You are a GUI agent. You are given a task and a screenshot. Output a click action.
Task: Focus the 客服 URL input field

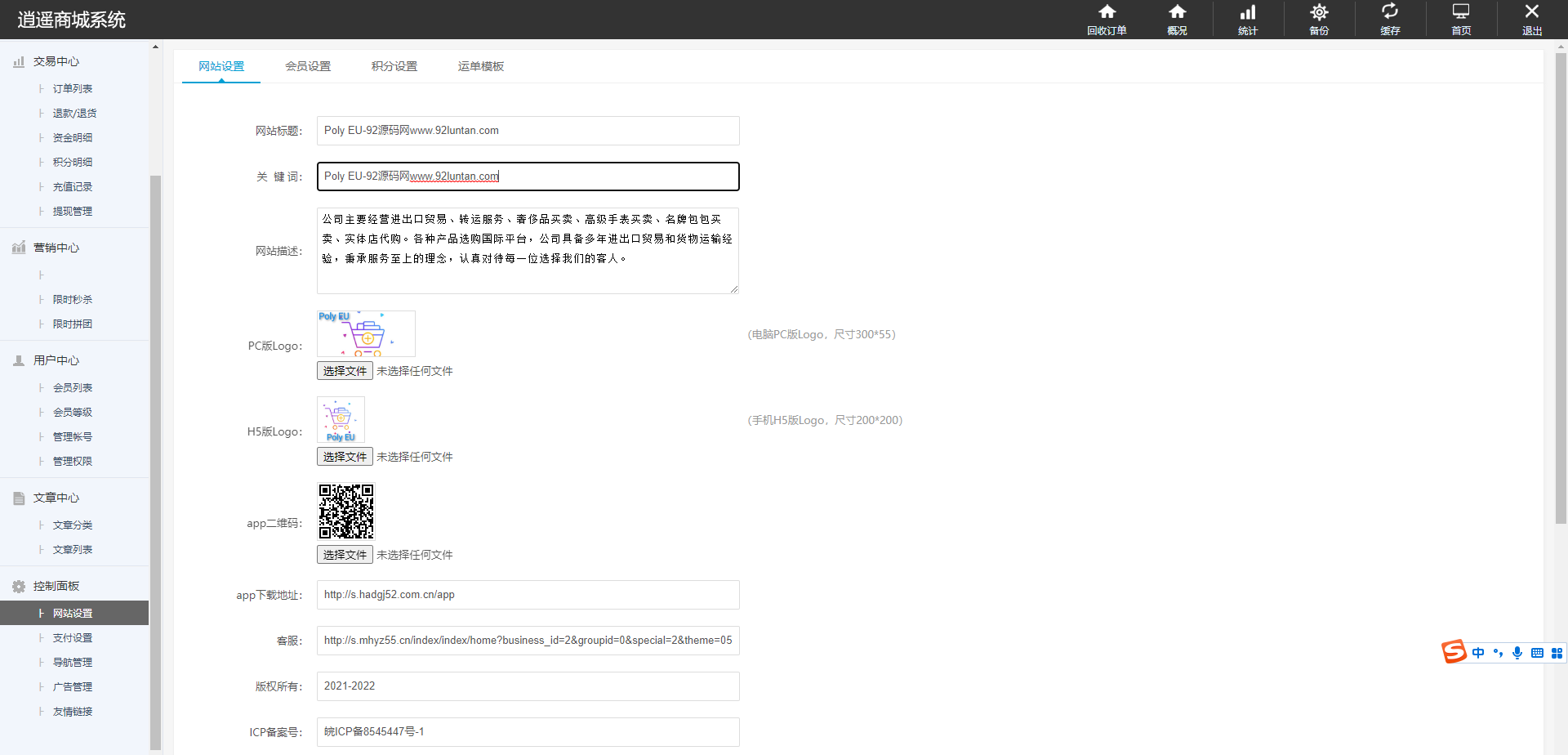(x=528, y=641)
